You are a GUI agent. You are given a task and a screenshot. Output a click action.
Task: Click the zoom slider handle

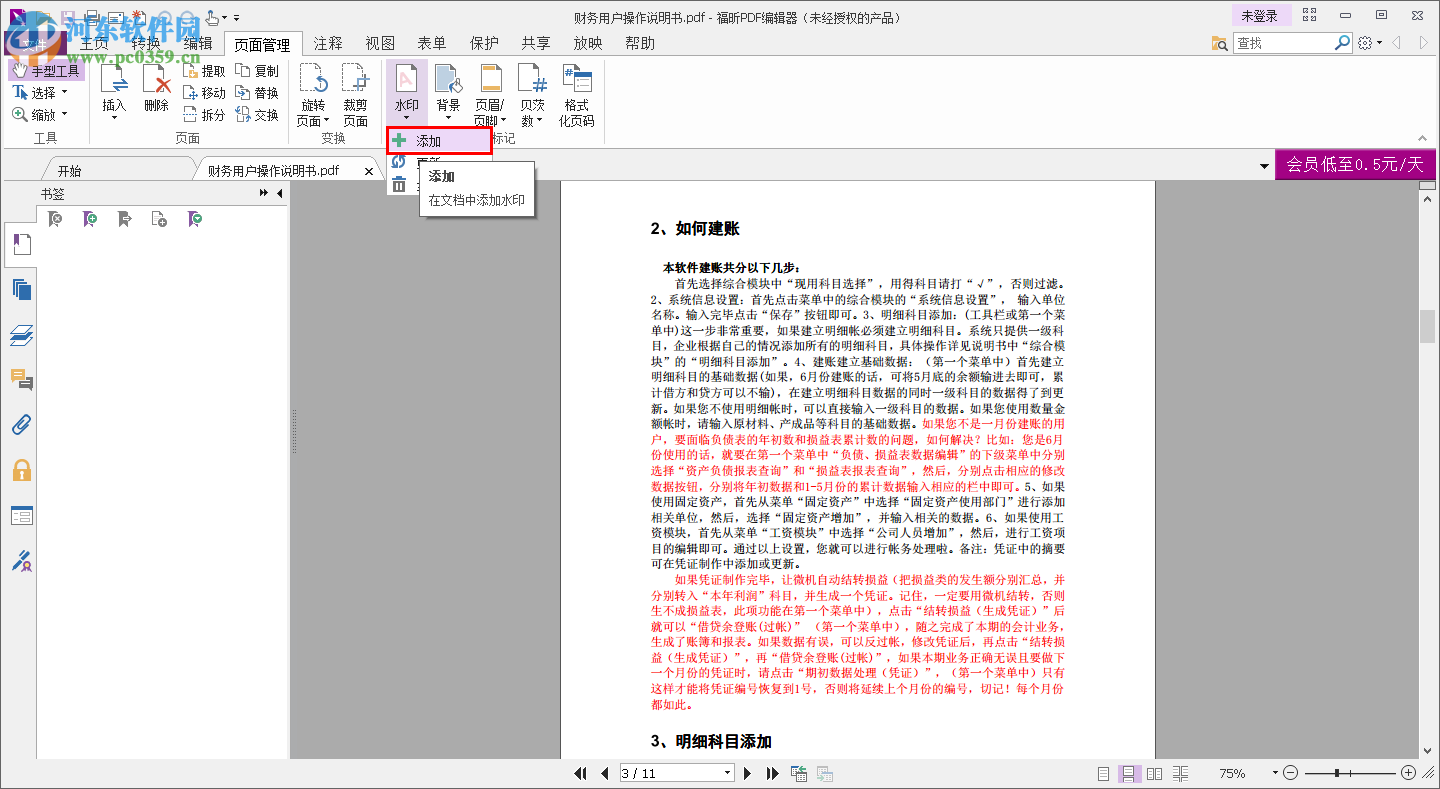[x=1337, y=773]
